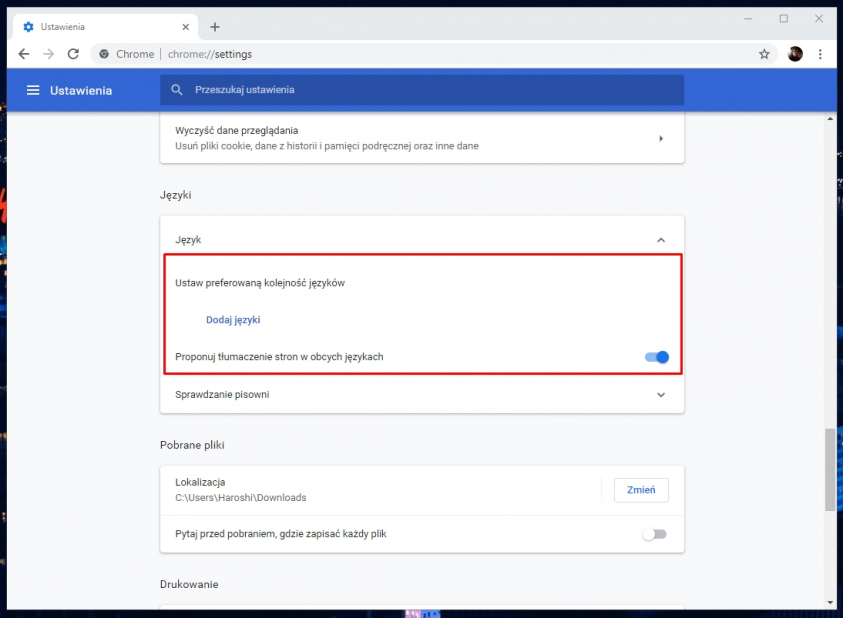Screen dimensions: 843x618
Task: Click Zmień to change download location
Action: tap(640, 490)
